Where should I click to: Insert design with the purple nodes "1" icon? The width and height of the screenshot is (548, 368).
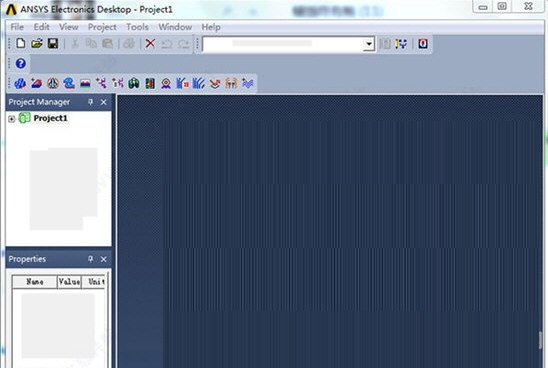click(118, 84)
